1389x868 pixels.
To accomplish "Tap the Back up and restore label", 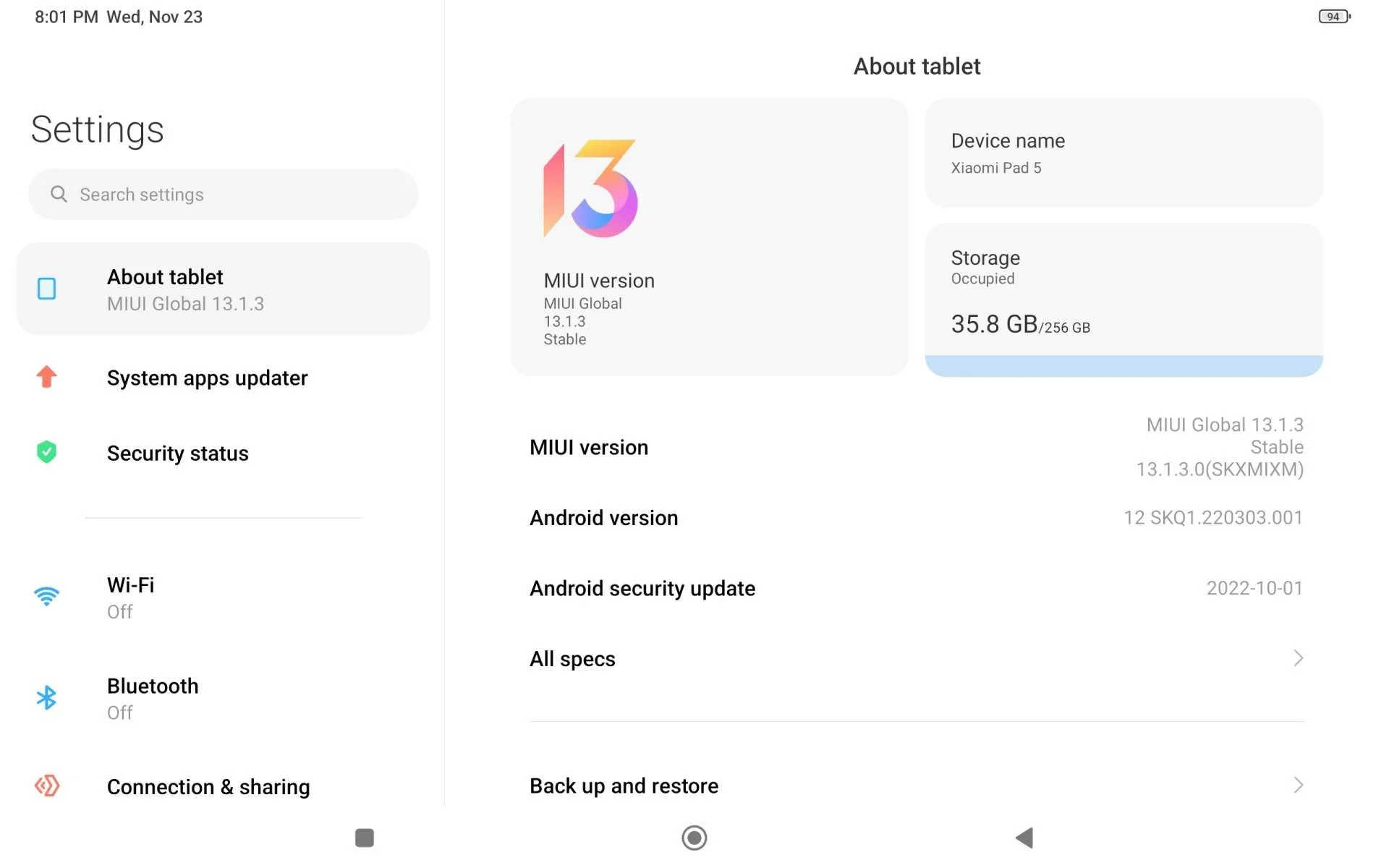I will [624, 786].
